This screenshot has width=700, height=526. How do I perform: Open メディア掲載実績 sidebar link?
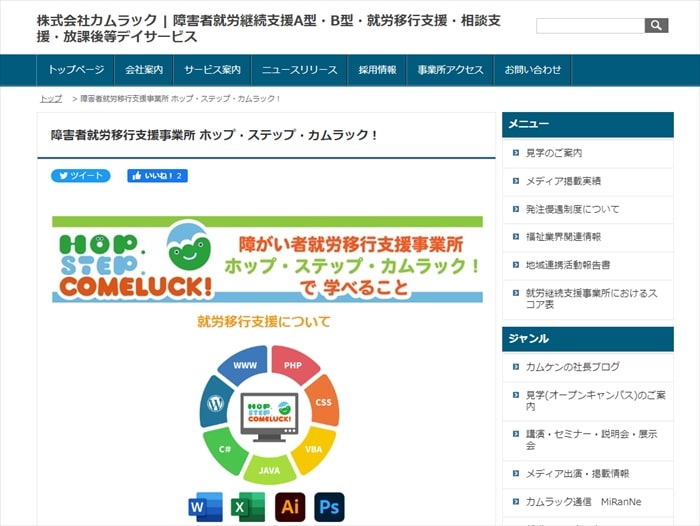[x=563, y=181]
